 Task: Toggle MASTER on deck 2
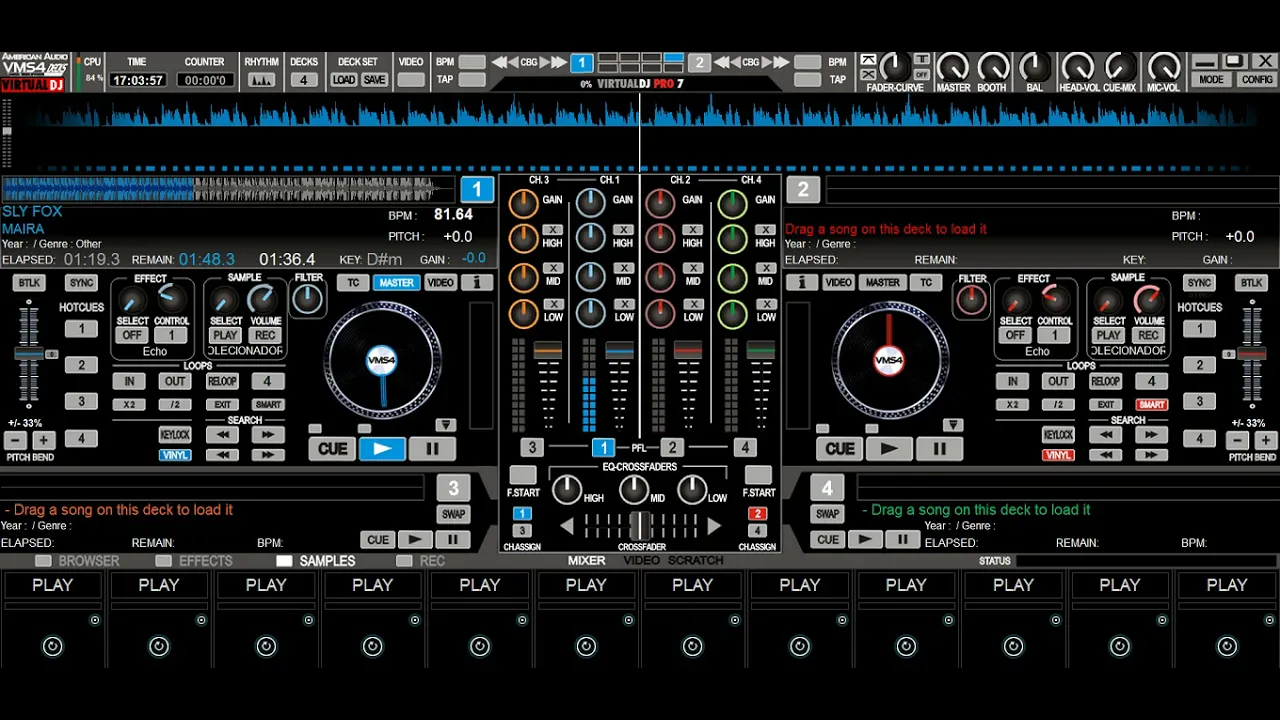click(882, 283)
